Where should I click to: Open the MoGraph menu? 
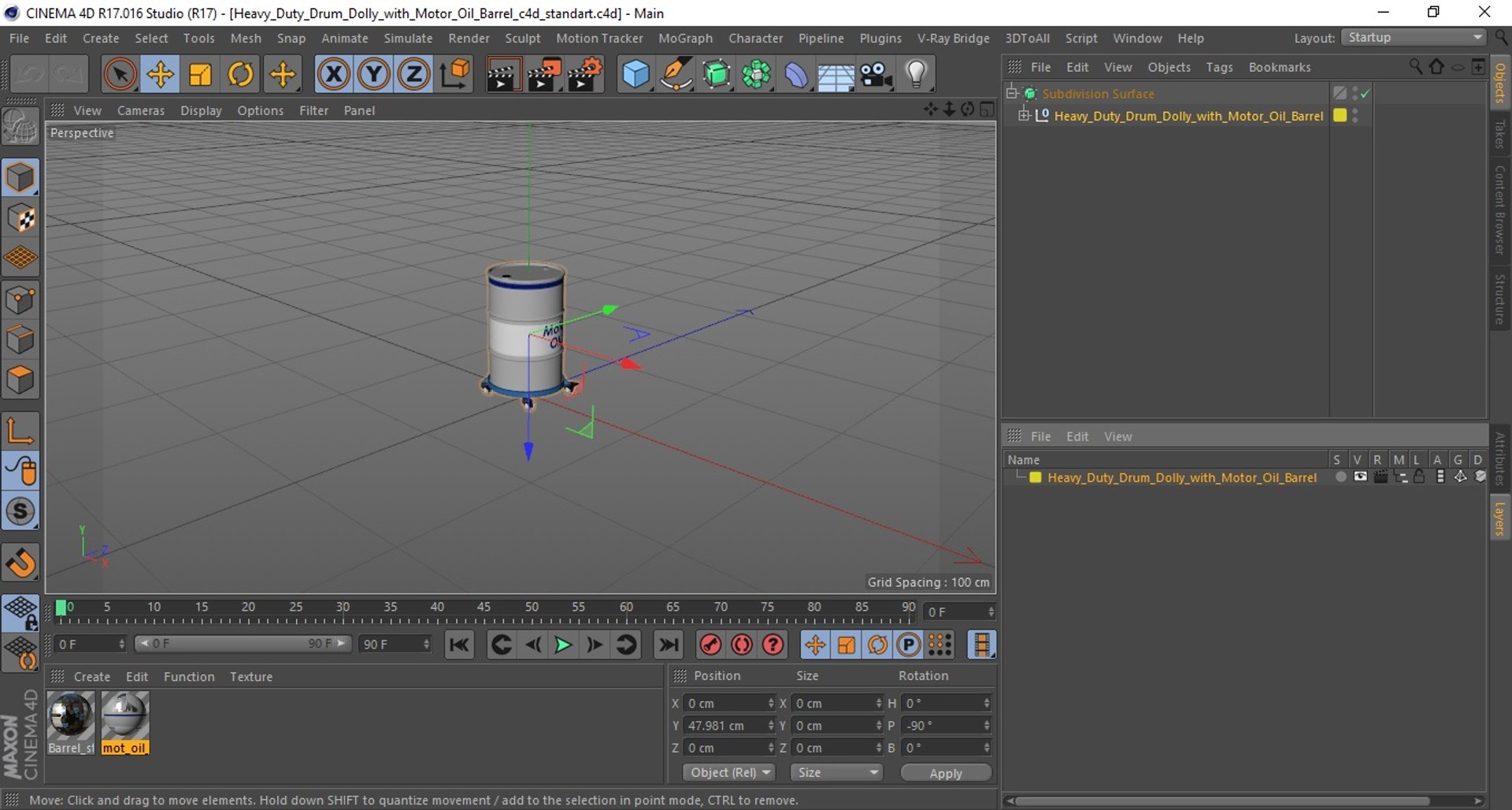click(685, 38)
